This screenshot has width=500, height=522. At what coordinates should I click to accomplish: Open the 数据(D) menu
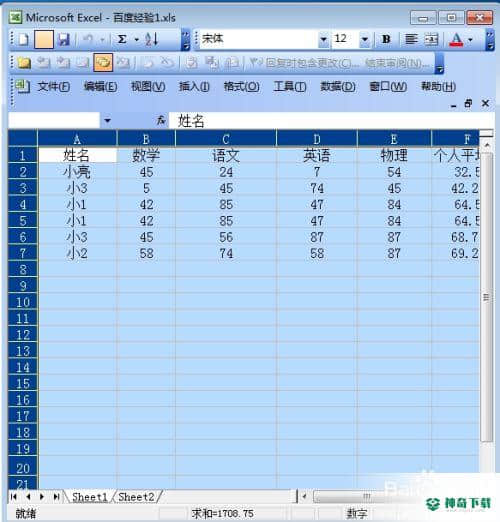point(338,87)
